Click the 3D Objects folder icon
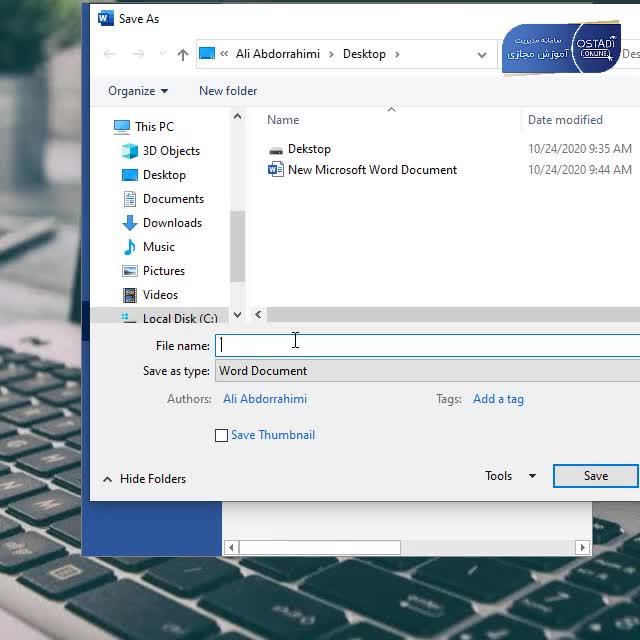640x640 pixels. [x=130, y=151]
